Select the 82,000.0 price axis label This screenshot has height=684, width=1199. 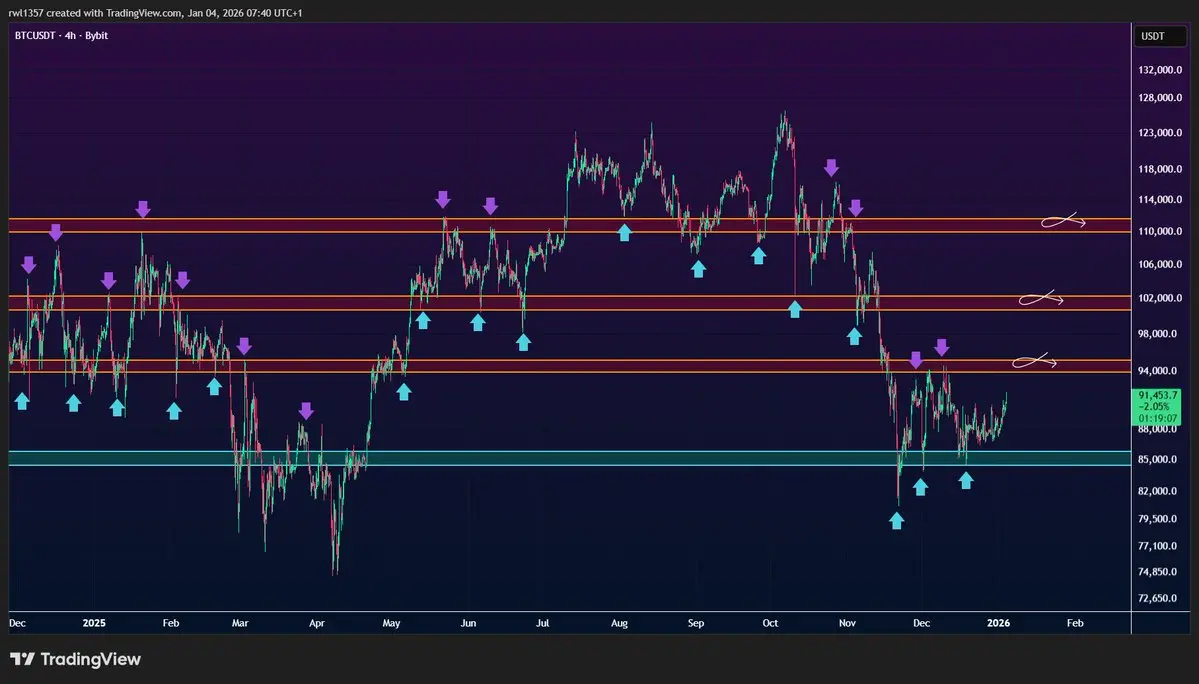pyautogui.click(x=1160, y=491)
